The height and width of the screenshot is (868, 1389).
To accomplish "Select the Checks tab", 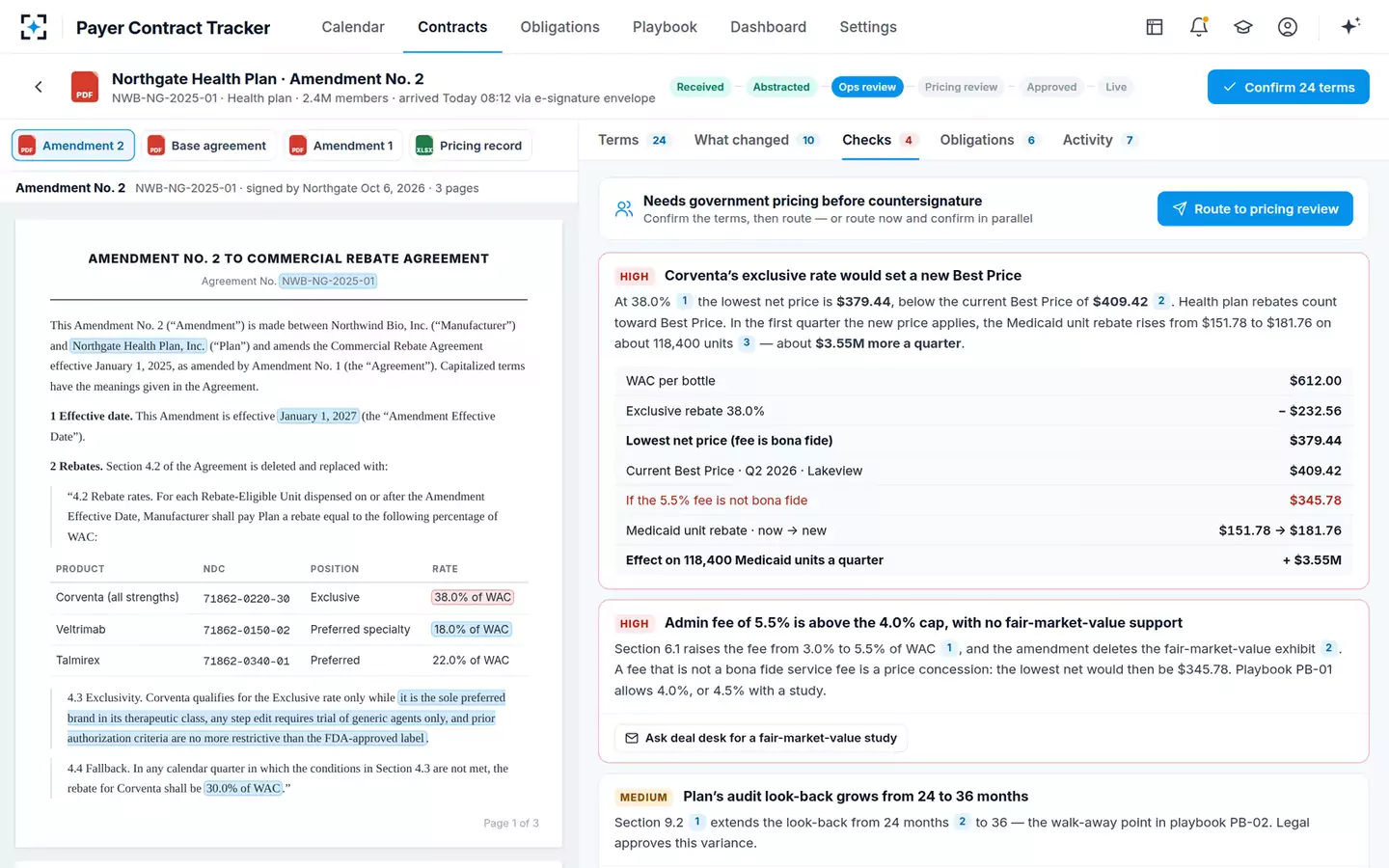I will pos(880,140).
